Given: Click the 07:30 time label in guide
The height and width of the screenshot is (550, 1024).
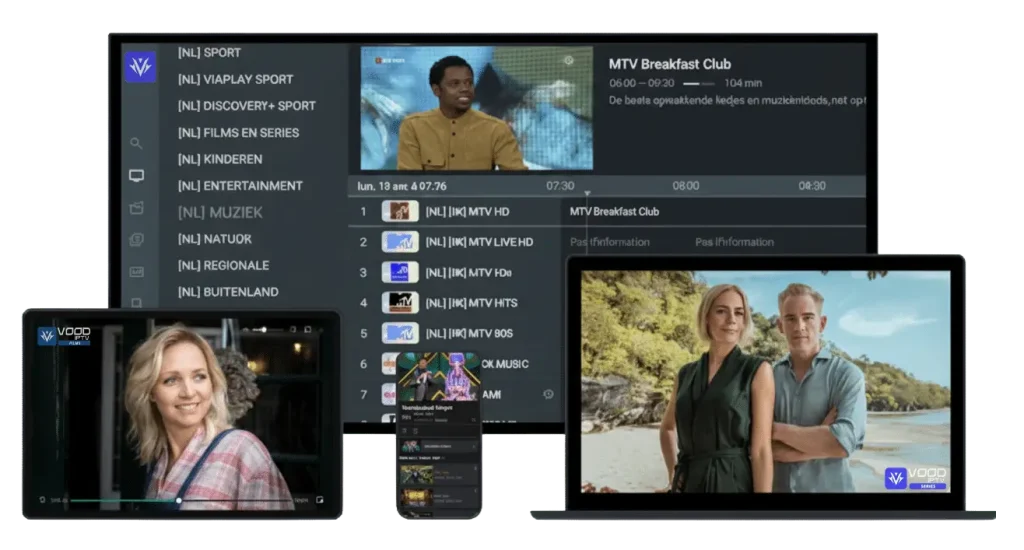Looking at the screenshot, I should [x=560, y=186].
